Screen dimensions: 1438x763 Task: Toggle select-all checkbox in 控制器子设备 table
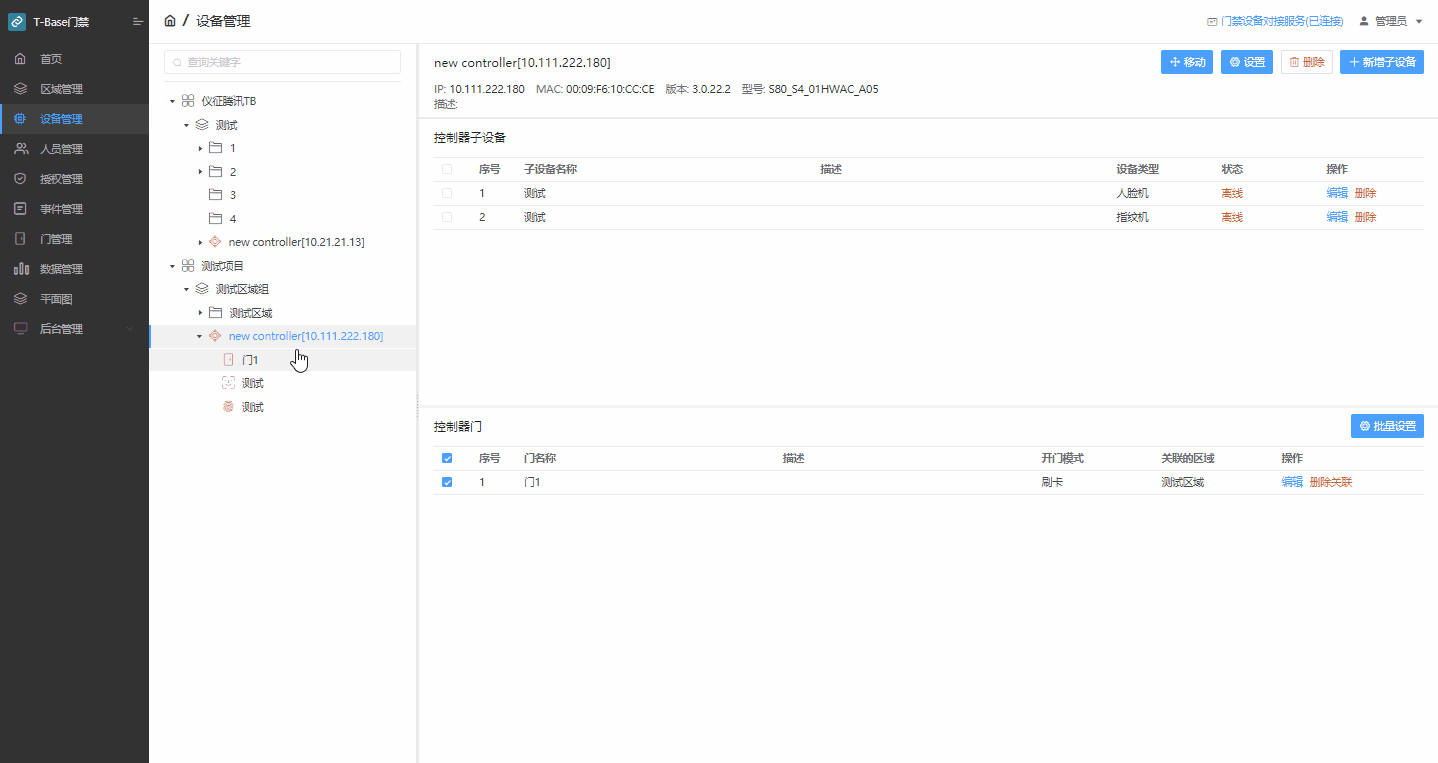point(447,169)
